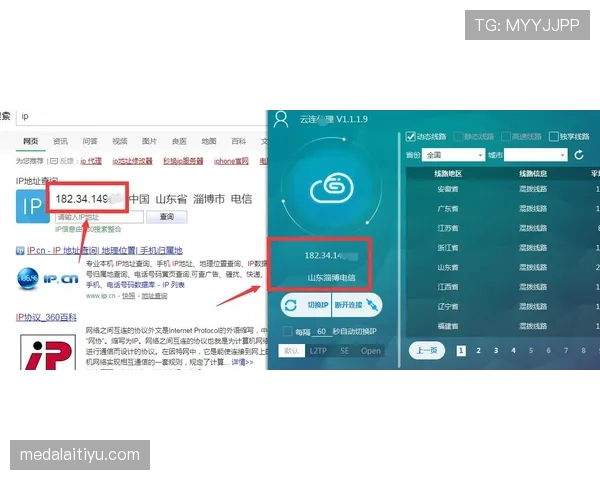The width and height of the screenshot is (600, 480).
Task: Click the 断开连接 plug icon
Action: [372, 305]
